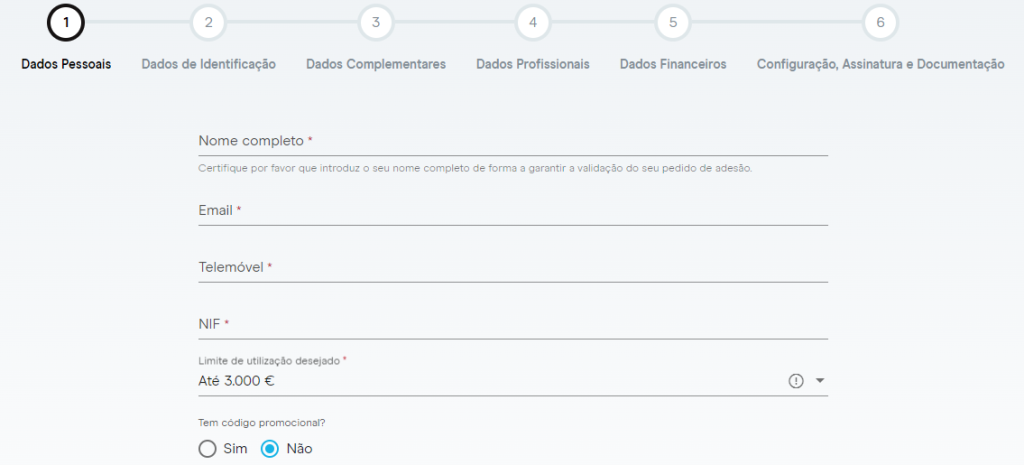Click the step 6 circle icon
Viewport: 1024px width, 465px height.
[x=880, y=22]
